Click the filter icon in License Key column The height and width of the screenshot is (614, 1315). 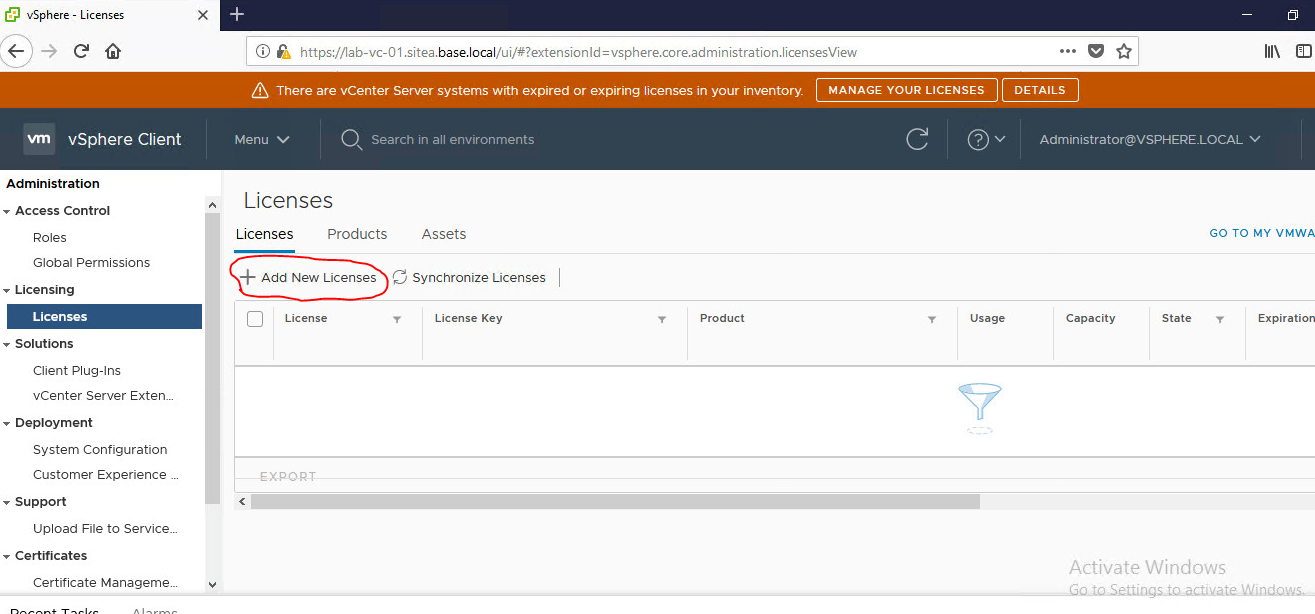(x=662, y=319)
